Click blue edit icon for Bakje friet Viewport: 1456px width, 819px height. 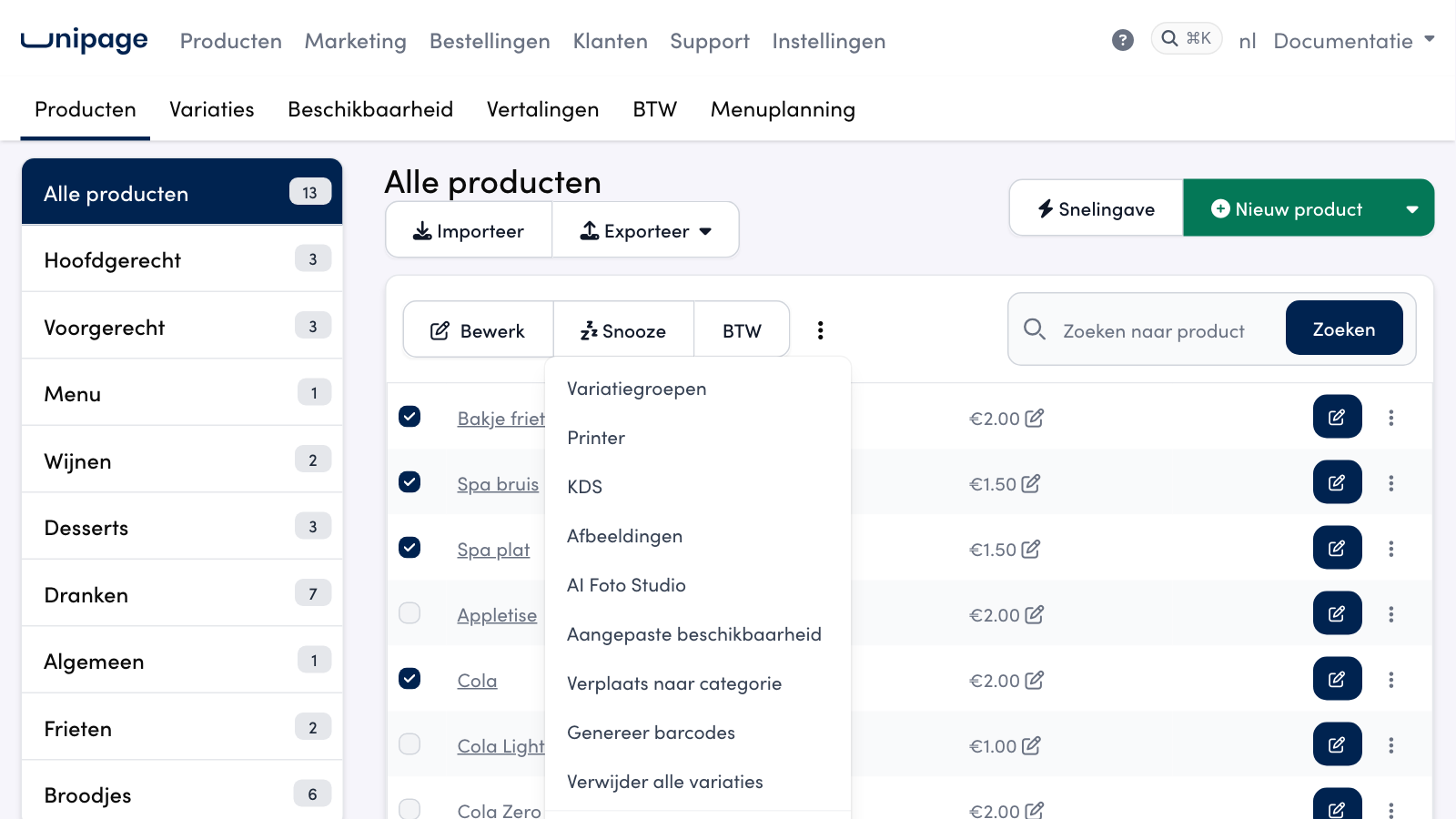click(1337, 417)
